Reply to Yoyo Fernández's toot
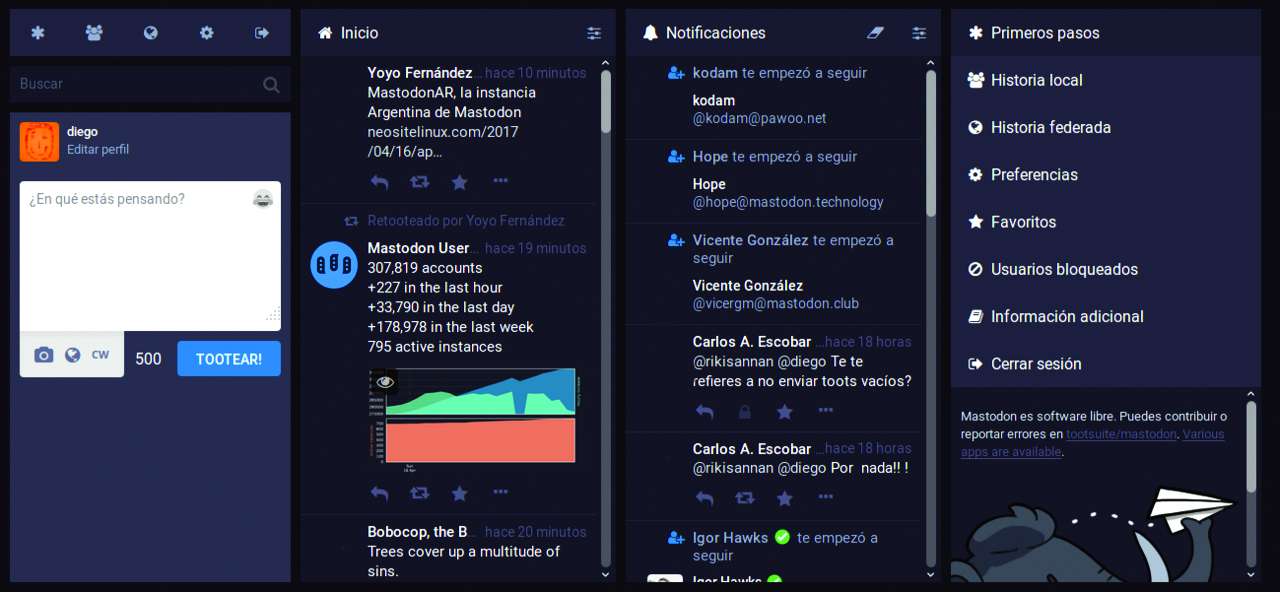Viewport: 1280px width, 592px height. point(379,181)
